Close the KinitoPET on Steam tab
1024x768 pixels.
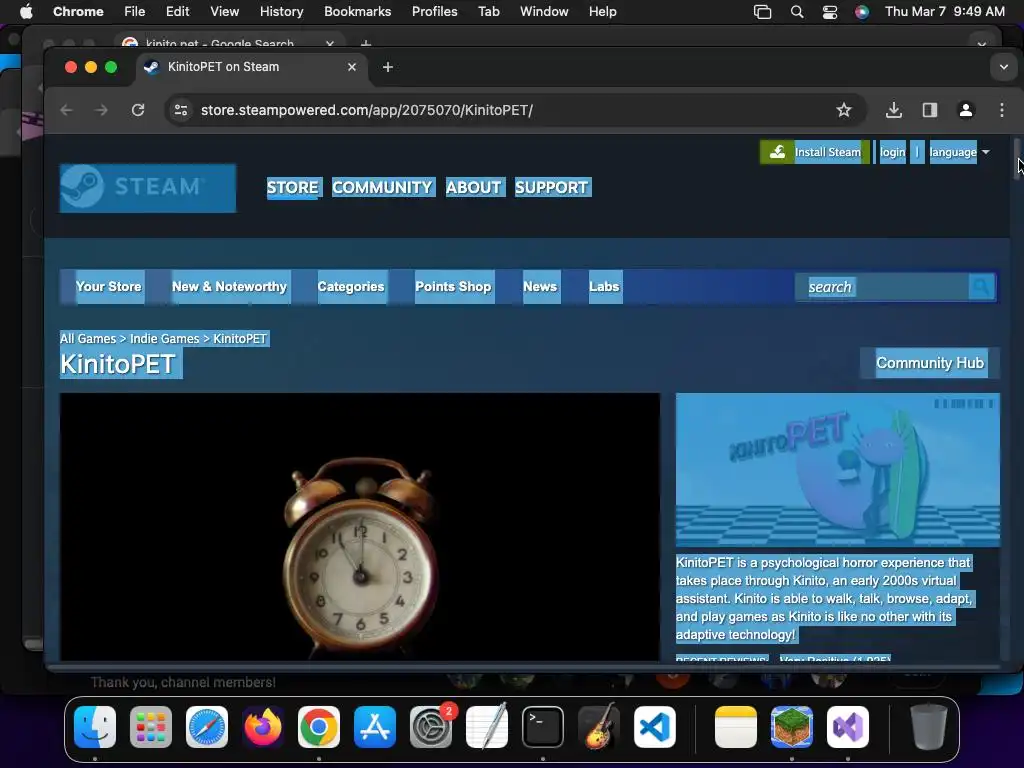point(352,67)
